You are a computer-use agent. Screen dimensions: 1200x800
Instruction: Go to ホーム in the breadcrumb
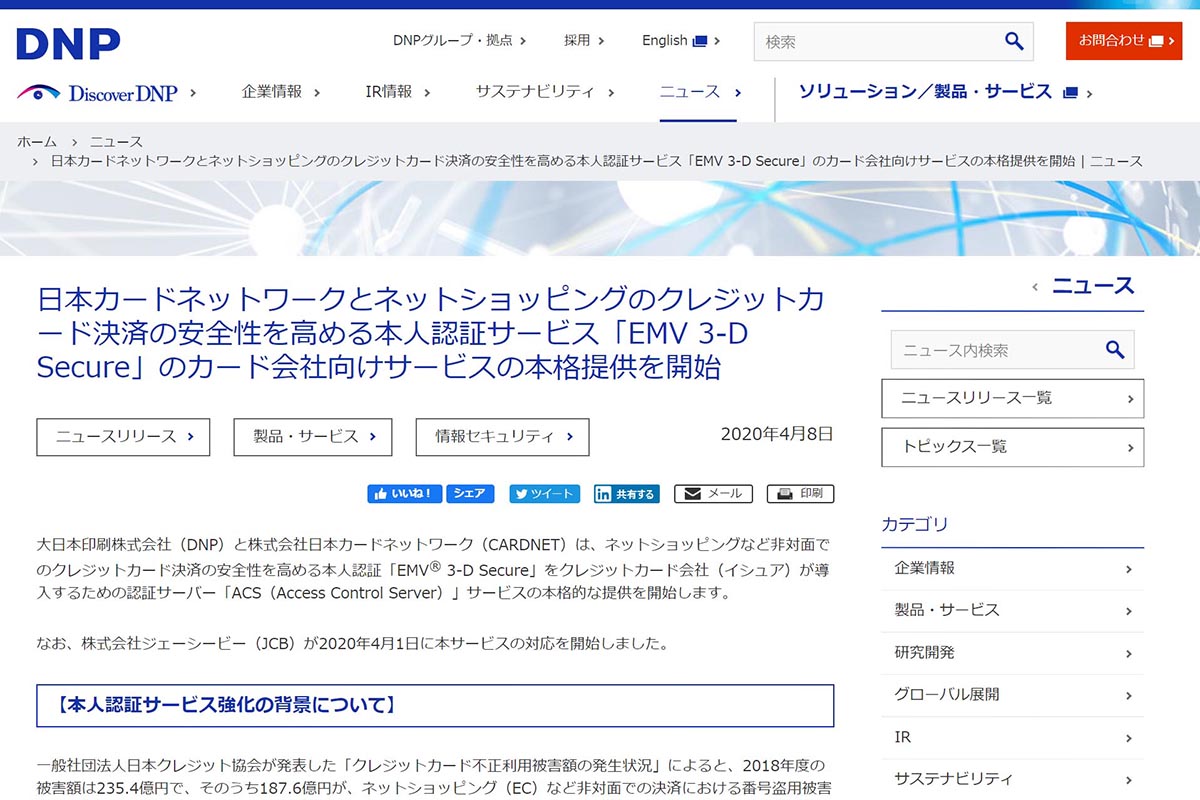(37, 142)
